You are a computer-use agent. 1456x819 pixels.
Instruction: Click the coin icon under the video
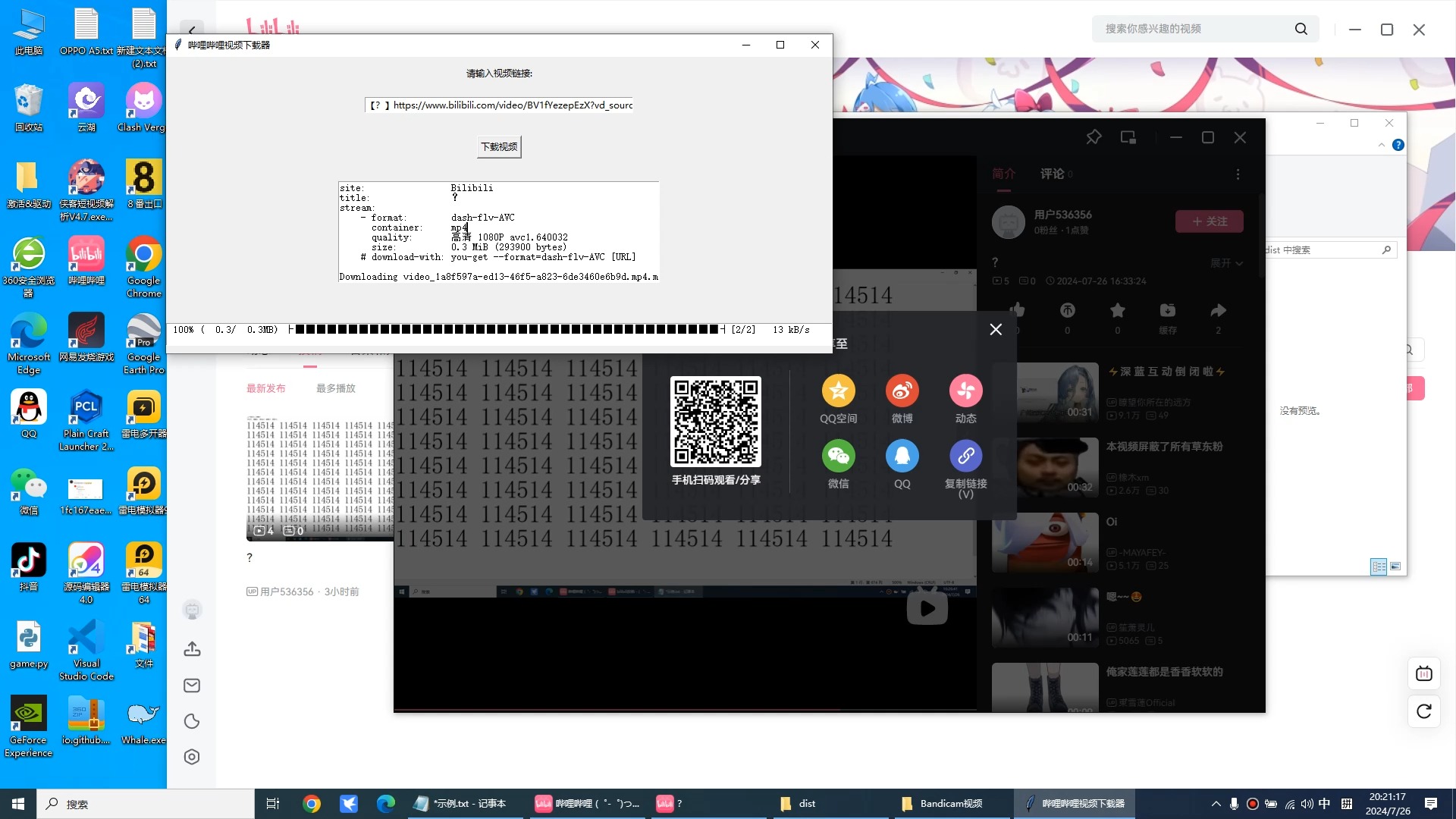pyautogui.click(x=1067, y=310)
